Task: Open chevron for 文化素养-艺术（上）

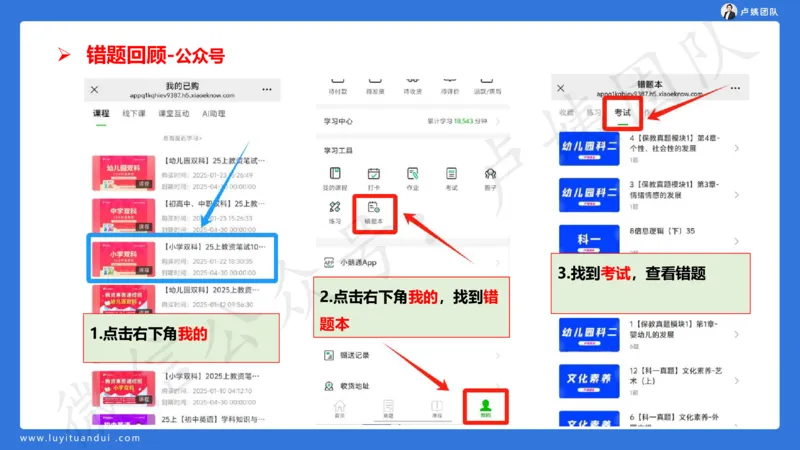Action: click(736, 381)
